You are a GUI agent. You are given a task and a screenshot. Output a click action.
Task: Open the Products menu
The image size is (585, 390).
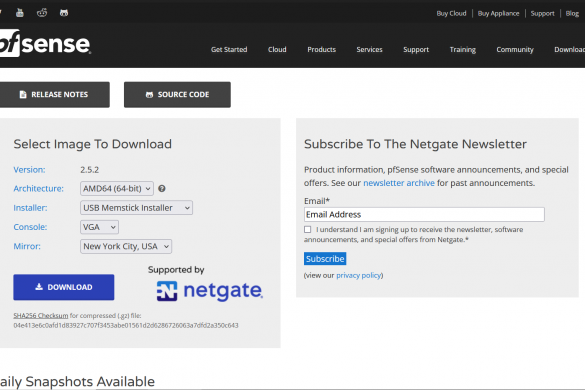point(322,49)
